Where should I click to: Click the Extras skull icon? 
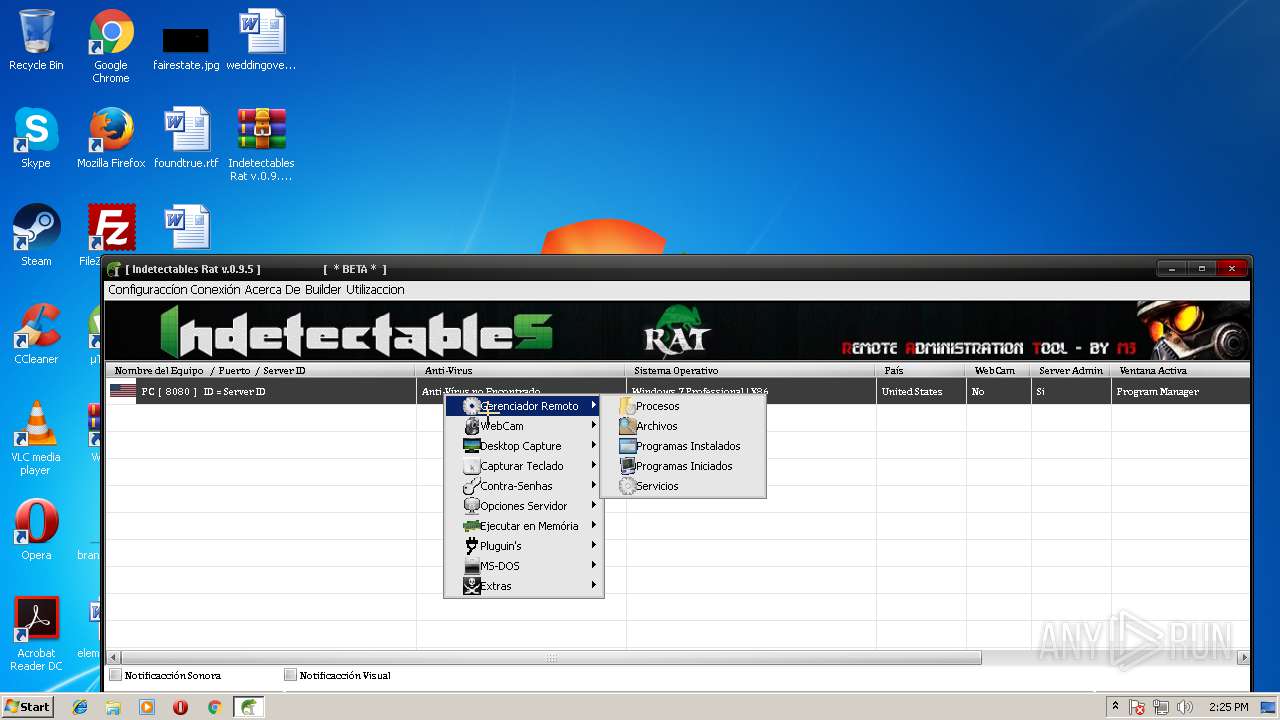coord(472,586)
